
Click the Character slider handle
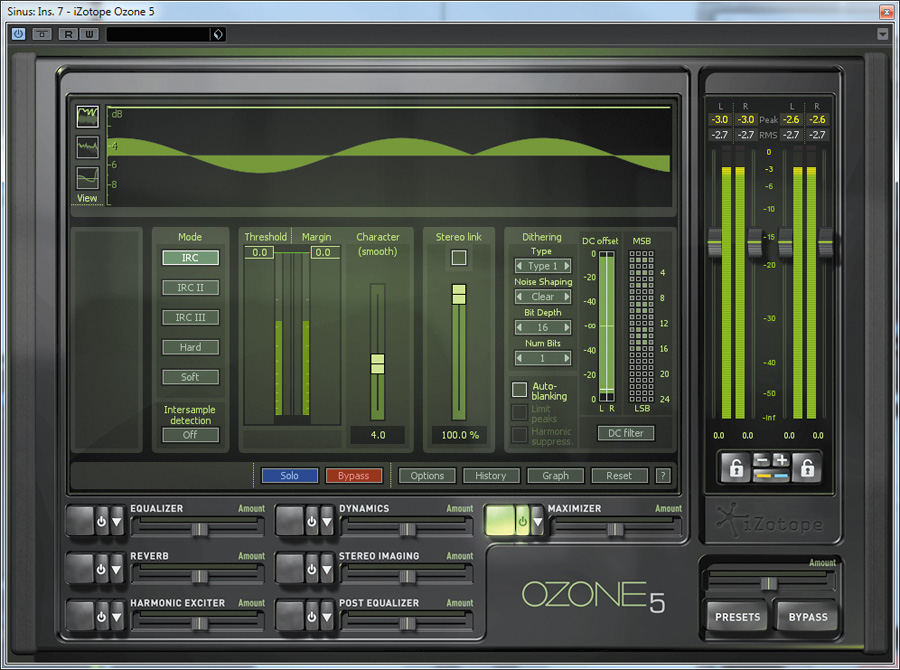378,364
